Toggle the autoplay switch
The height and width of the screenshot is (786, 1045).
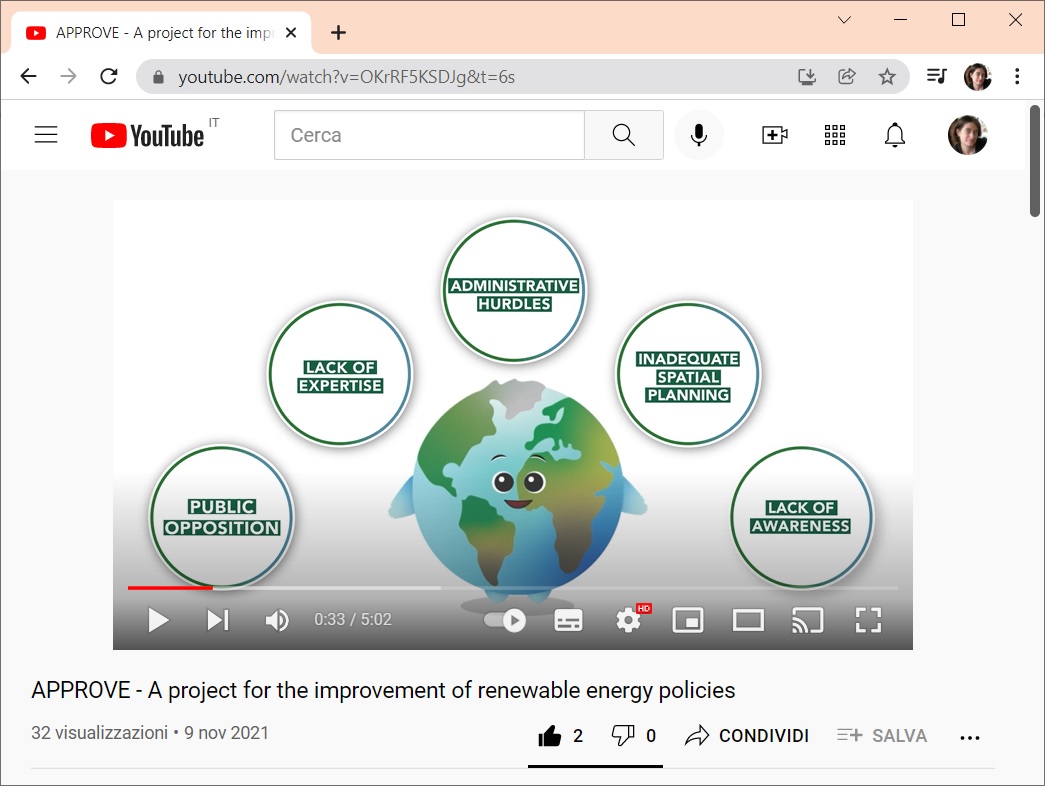point(505,620)
